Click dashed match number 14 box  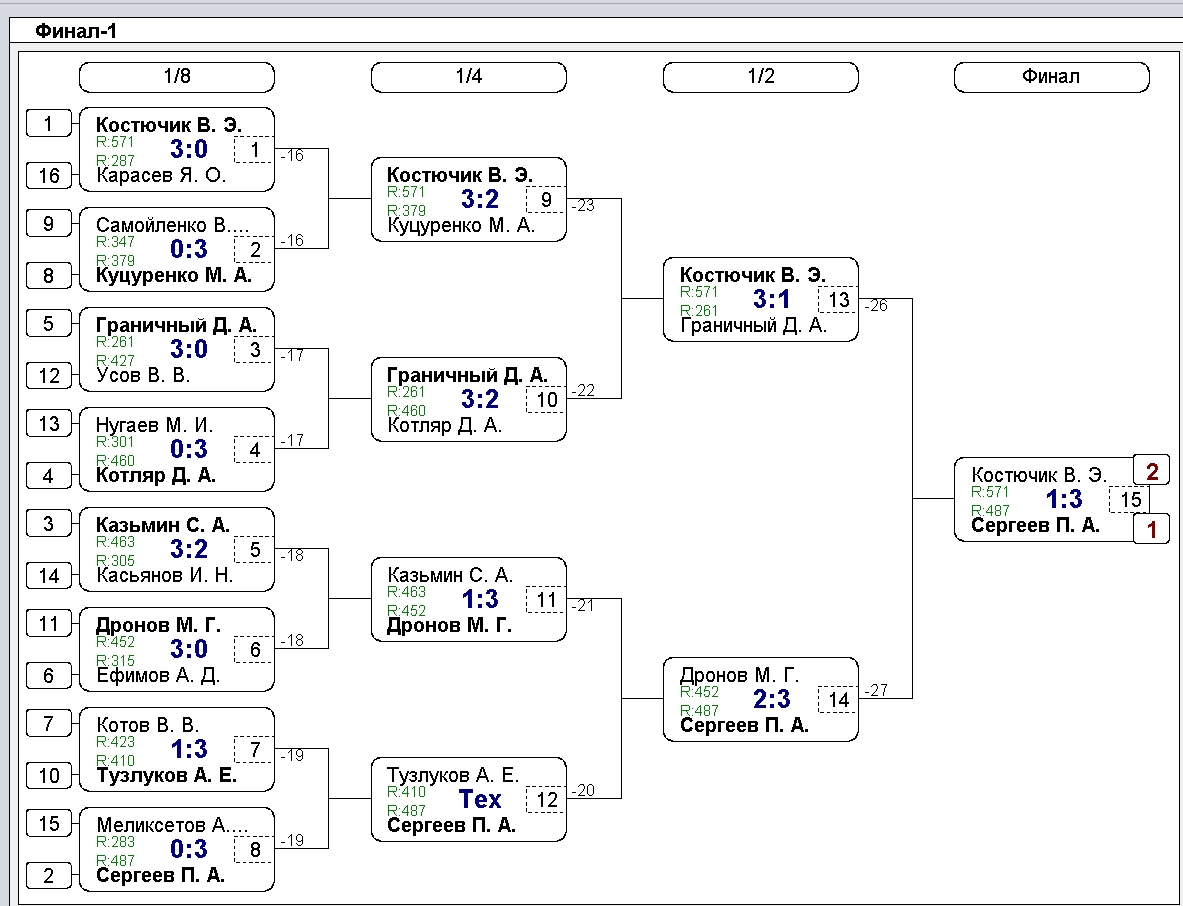[838, 699]
